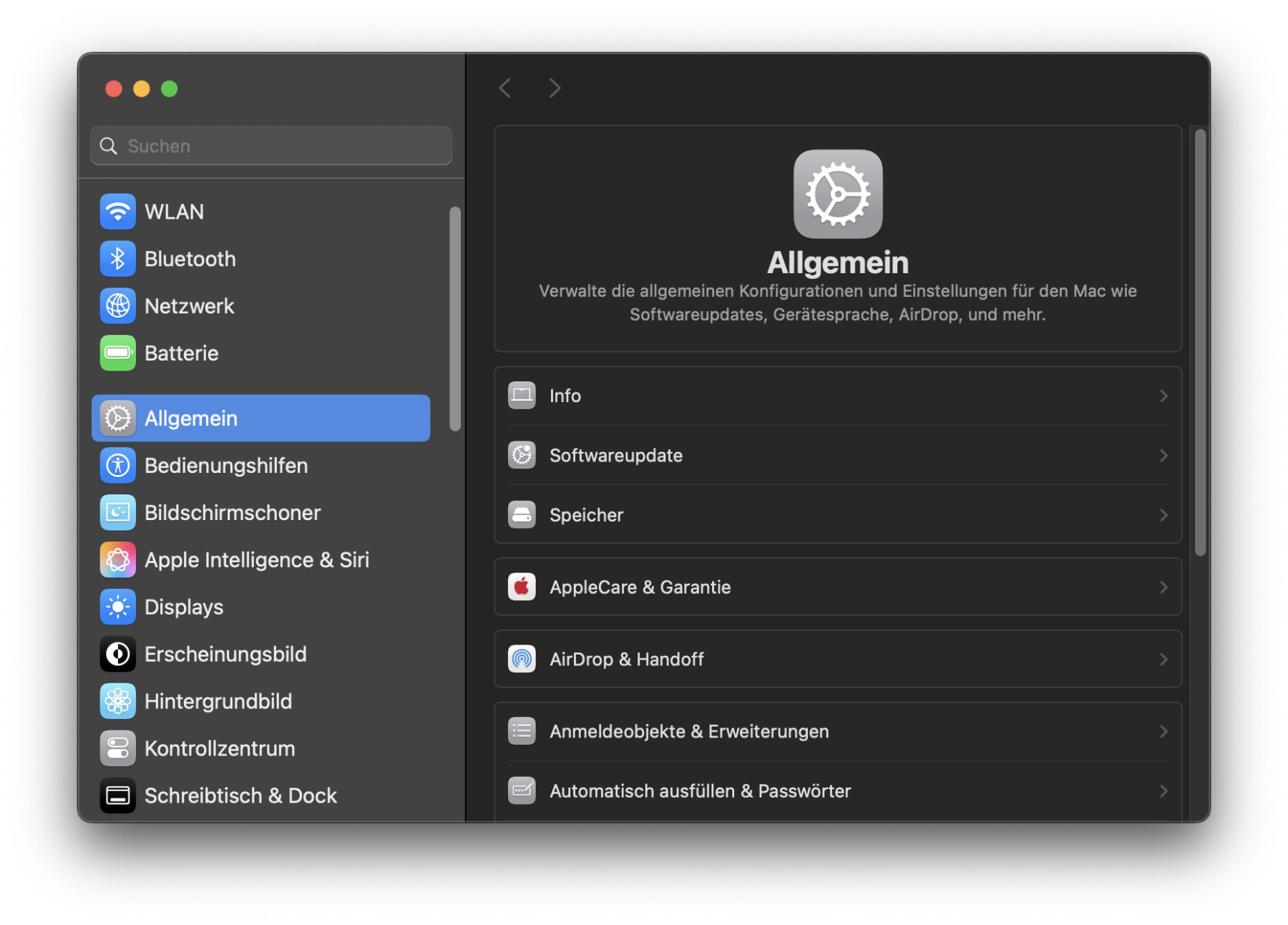The height and width of the screenshot is (925, 1288).
Task: Click the Hintergrundbild flower icon
Action: (117, 701)
